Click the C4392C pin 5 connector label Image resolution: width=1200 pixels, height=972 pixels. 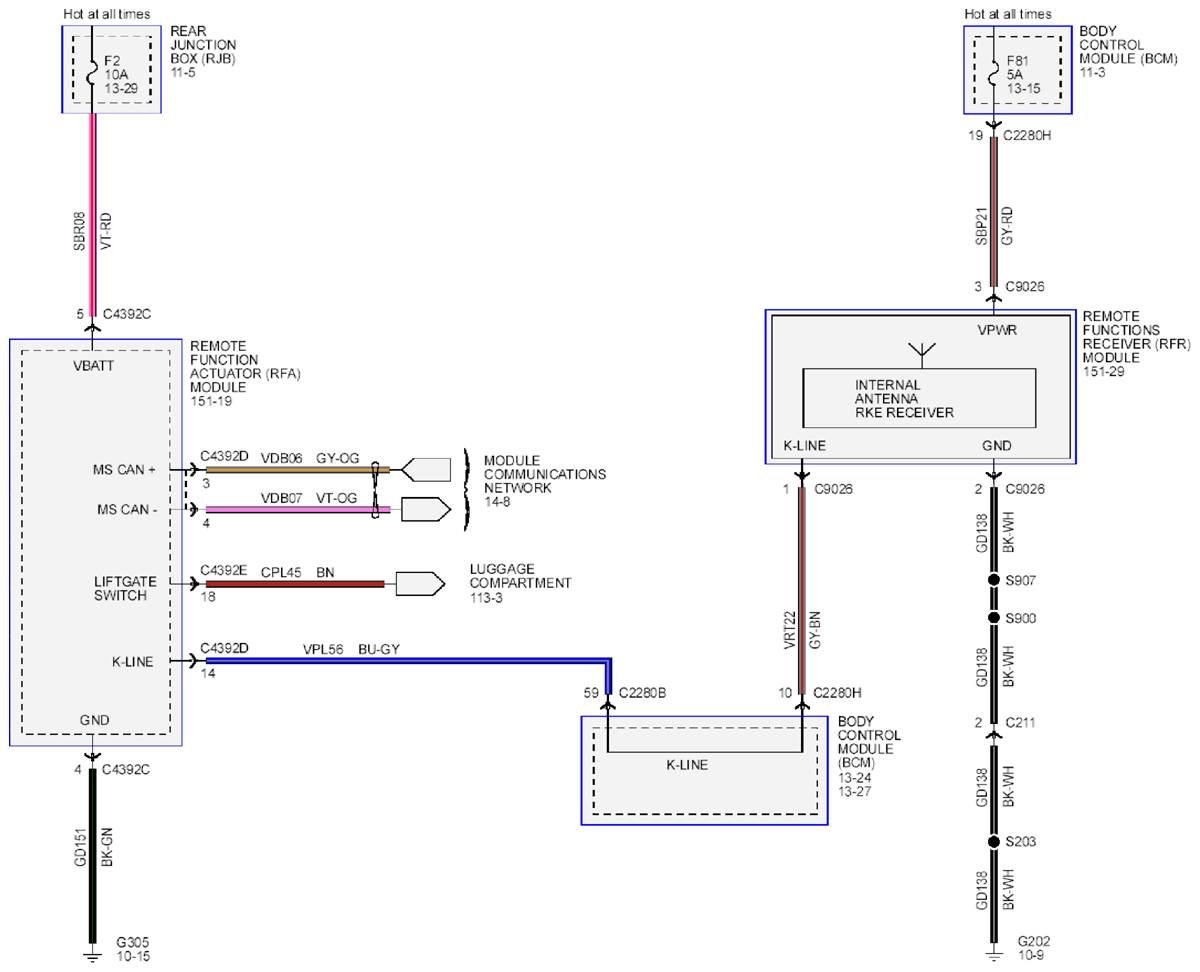128,314
